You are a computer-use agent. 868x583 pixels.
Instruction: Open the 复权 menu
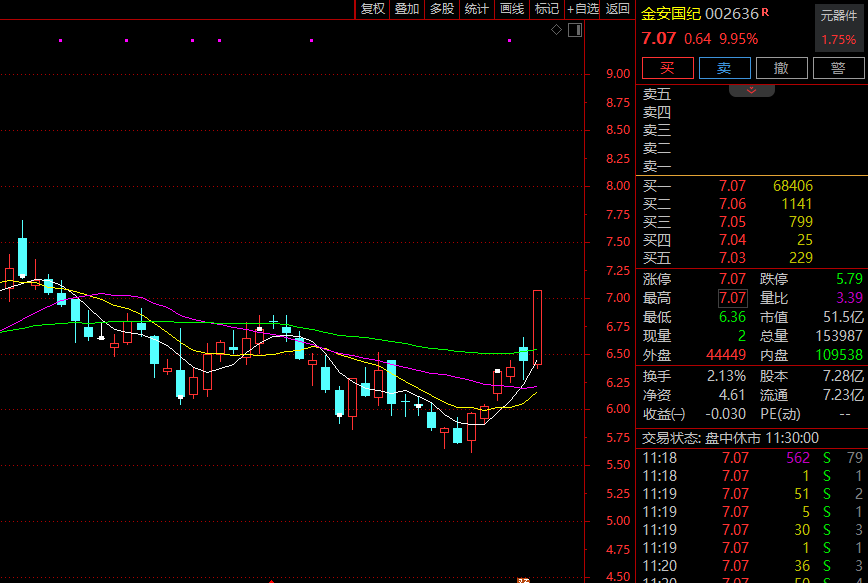click(x=372, y=9)
